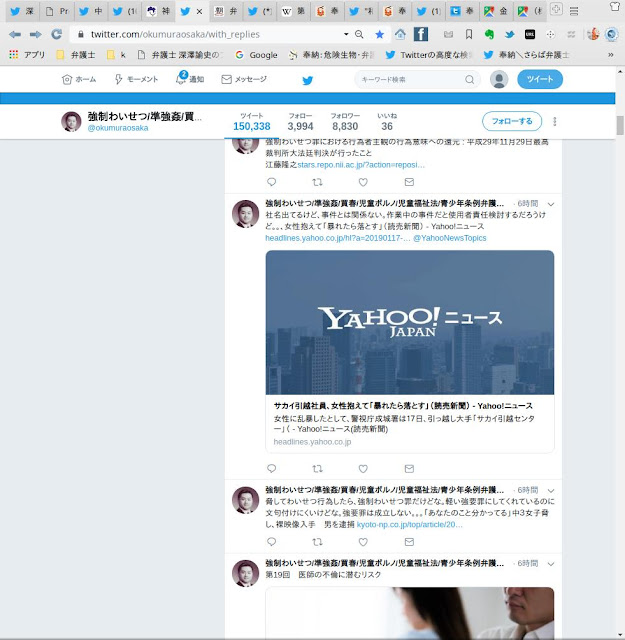Click the Evernote elephant extension icon
Screen dimensions: 625x640
click(x=489, y=34)
